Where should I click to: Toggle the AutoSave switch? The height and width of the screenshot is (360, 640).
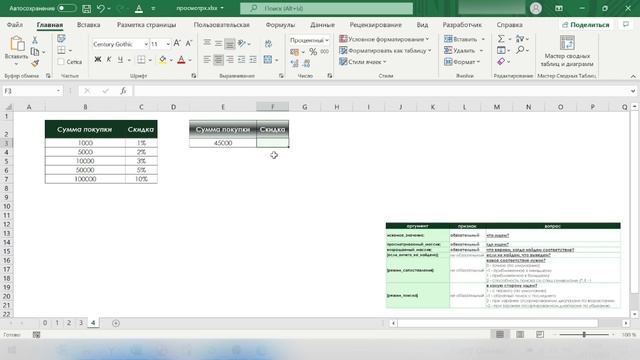click(66, 8)
